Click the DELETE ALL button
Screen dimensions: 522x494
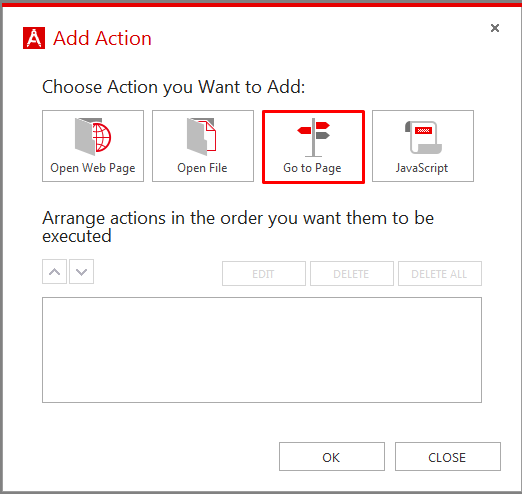(x=440, y=274)
